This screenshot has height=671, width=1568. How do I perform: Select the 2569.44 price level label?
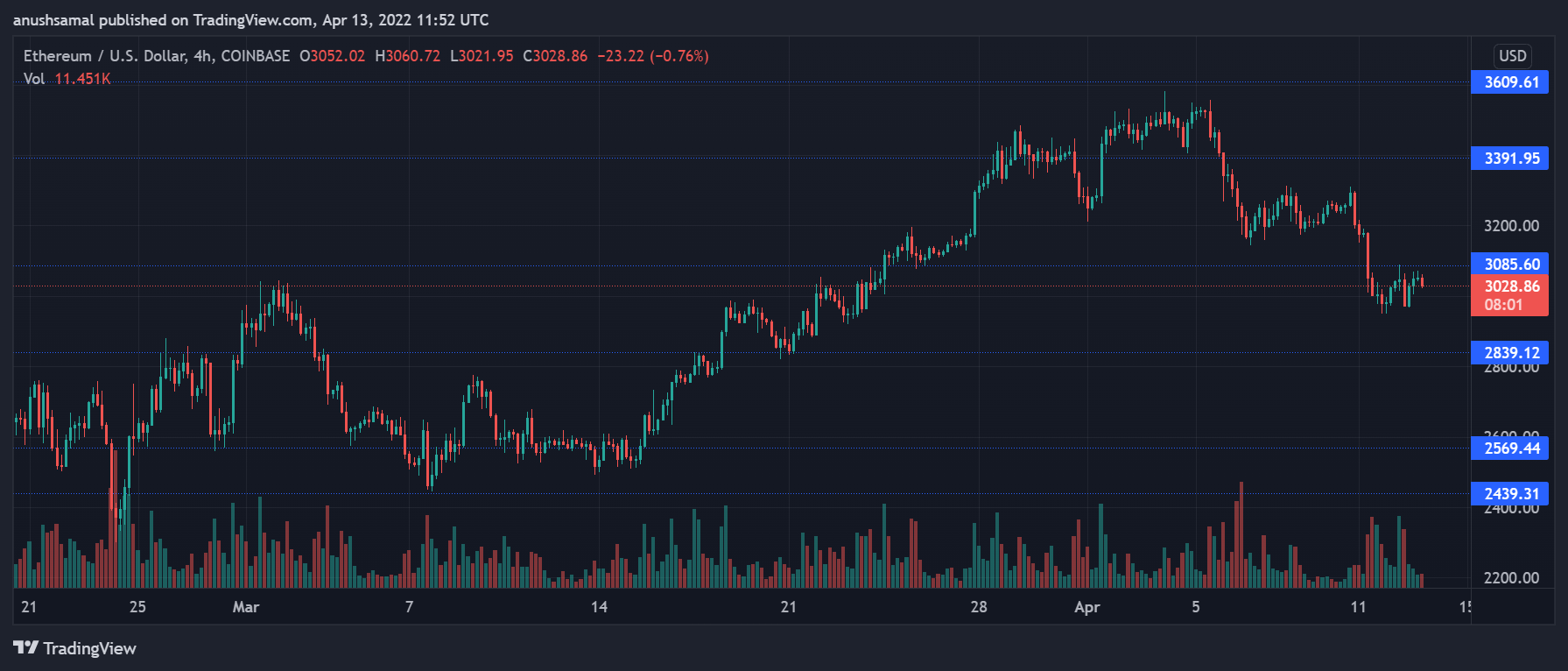pyautogui.click(x=1511, y=449)
